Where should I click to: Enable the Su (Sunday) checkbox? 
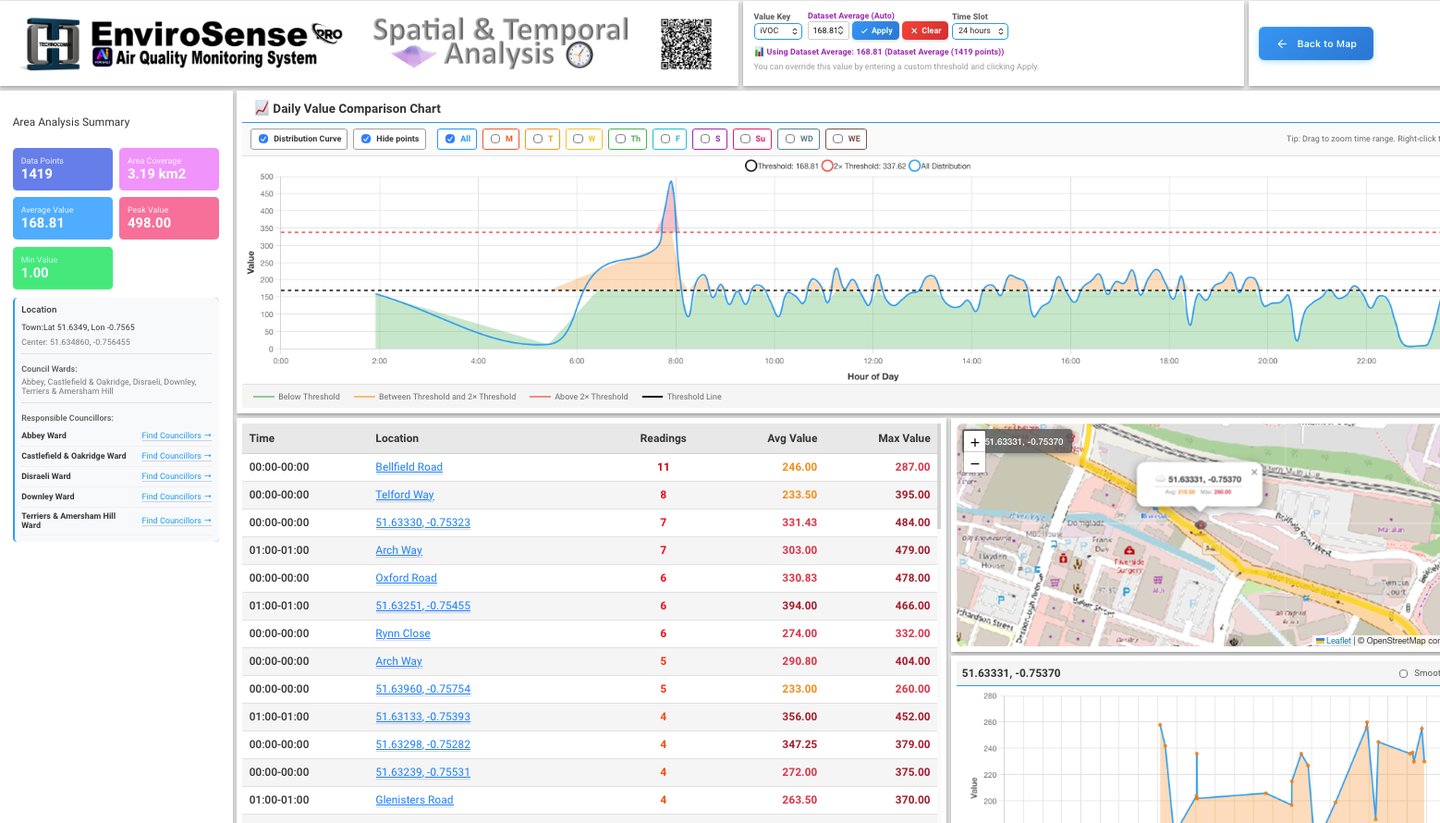(745, 139)
